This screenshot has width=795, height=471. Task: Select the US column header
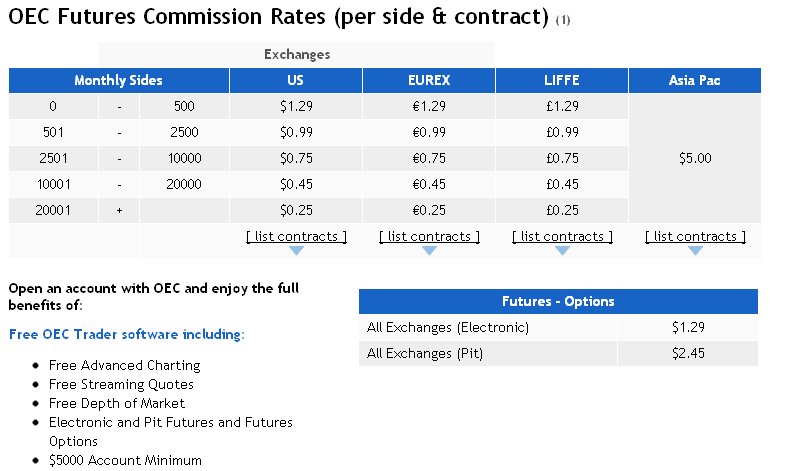tap(296, 81)
